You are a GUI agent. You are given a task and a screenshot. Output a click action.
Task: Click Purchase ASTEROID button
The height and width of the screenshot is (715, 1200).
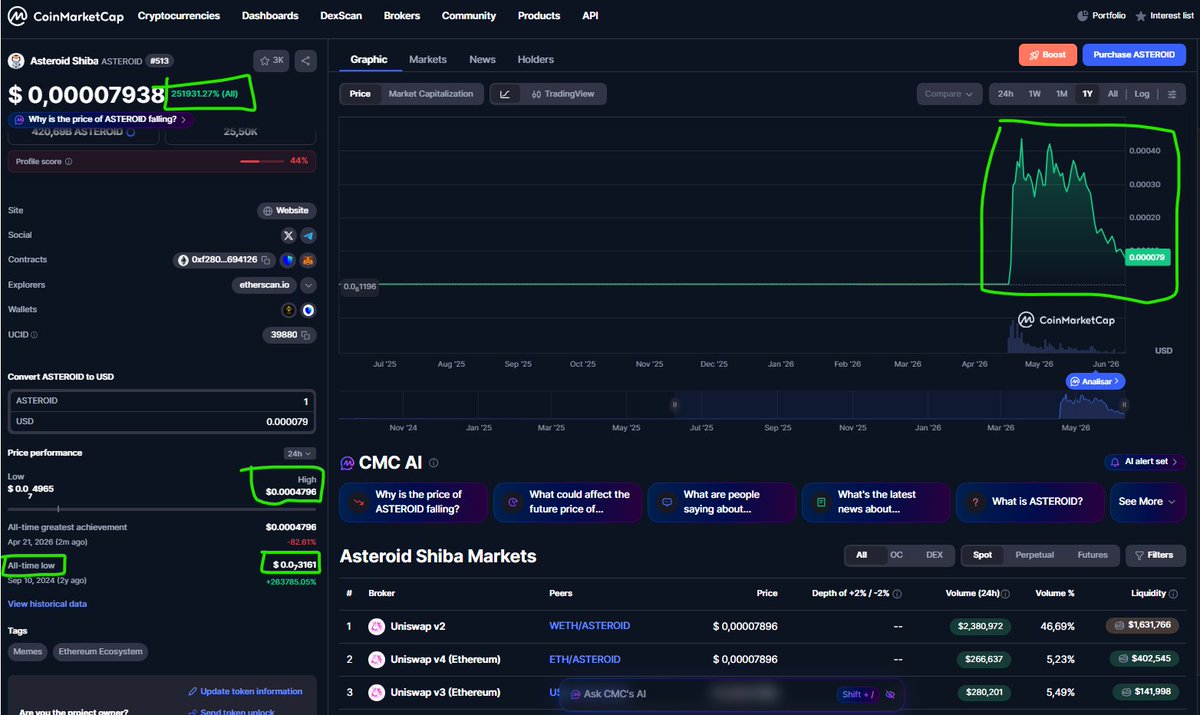tap(1134, 54)
